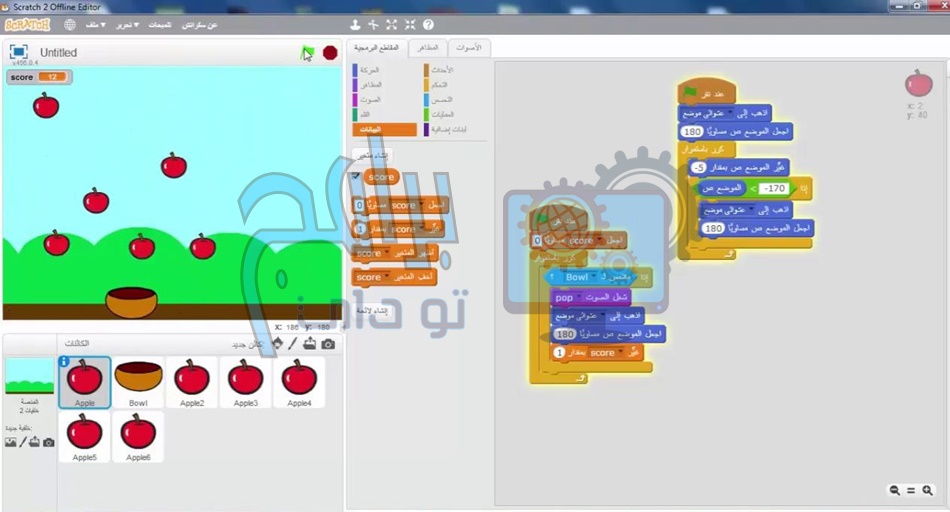
Task: Select the Duplicate stamp tool in the toolbar
Action: pos(355,24)
